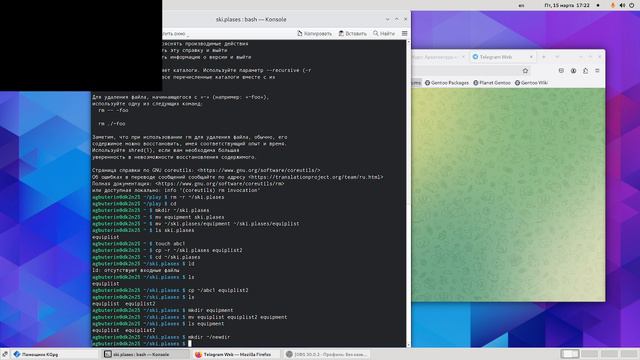Click the 'cp ~/abc1 equiplist2' command line

point(218,290)
